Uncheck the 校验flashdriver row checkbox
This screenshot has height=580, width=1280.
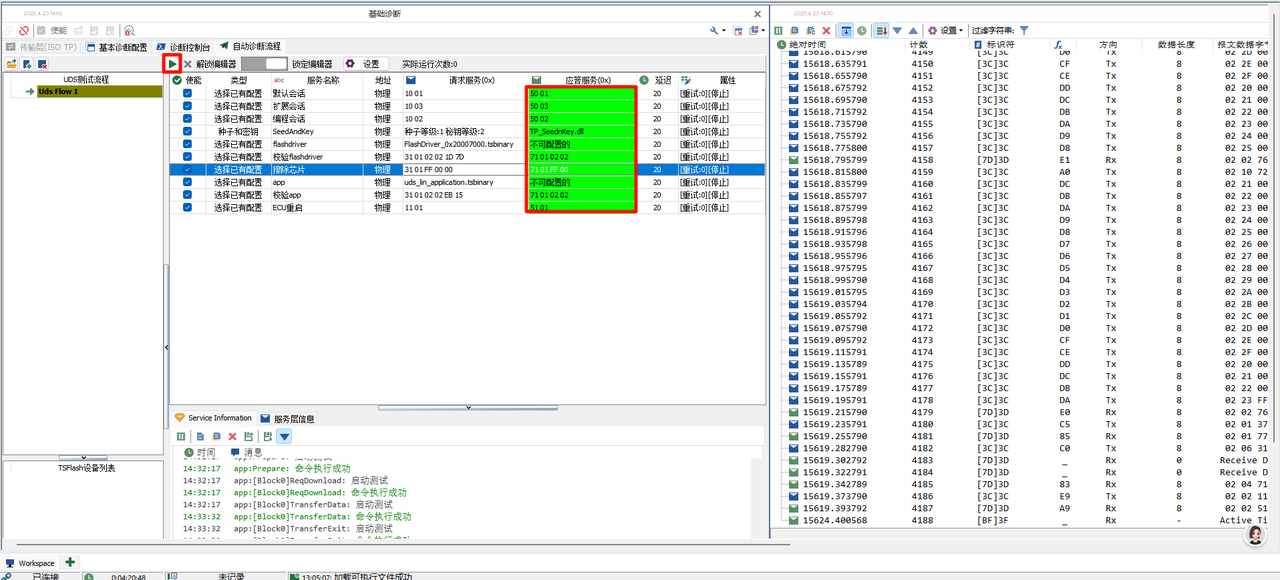tap(187, 157)
